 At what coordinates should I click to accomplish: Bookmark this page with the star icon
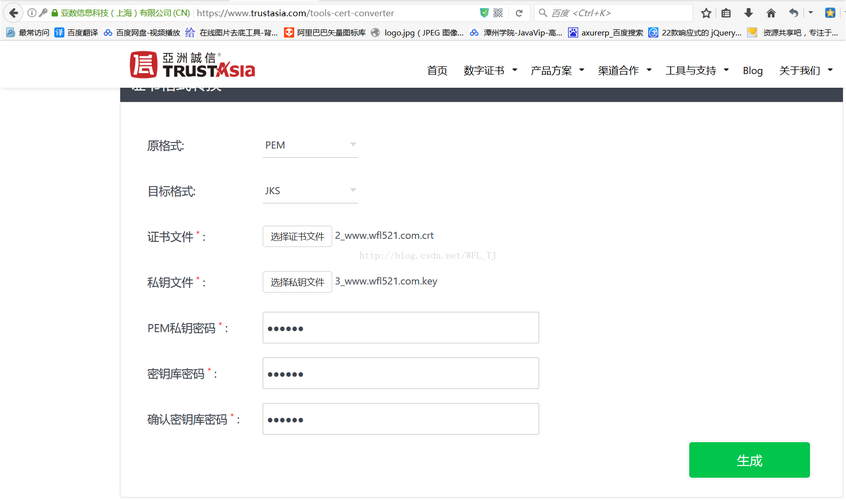coord(706,13)
